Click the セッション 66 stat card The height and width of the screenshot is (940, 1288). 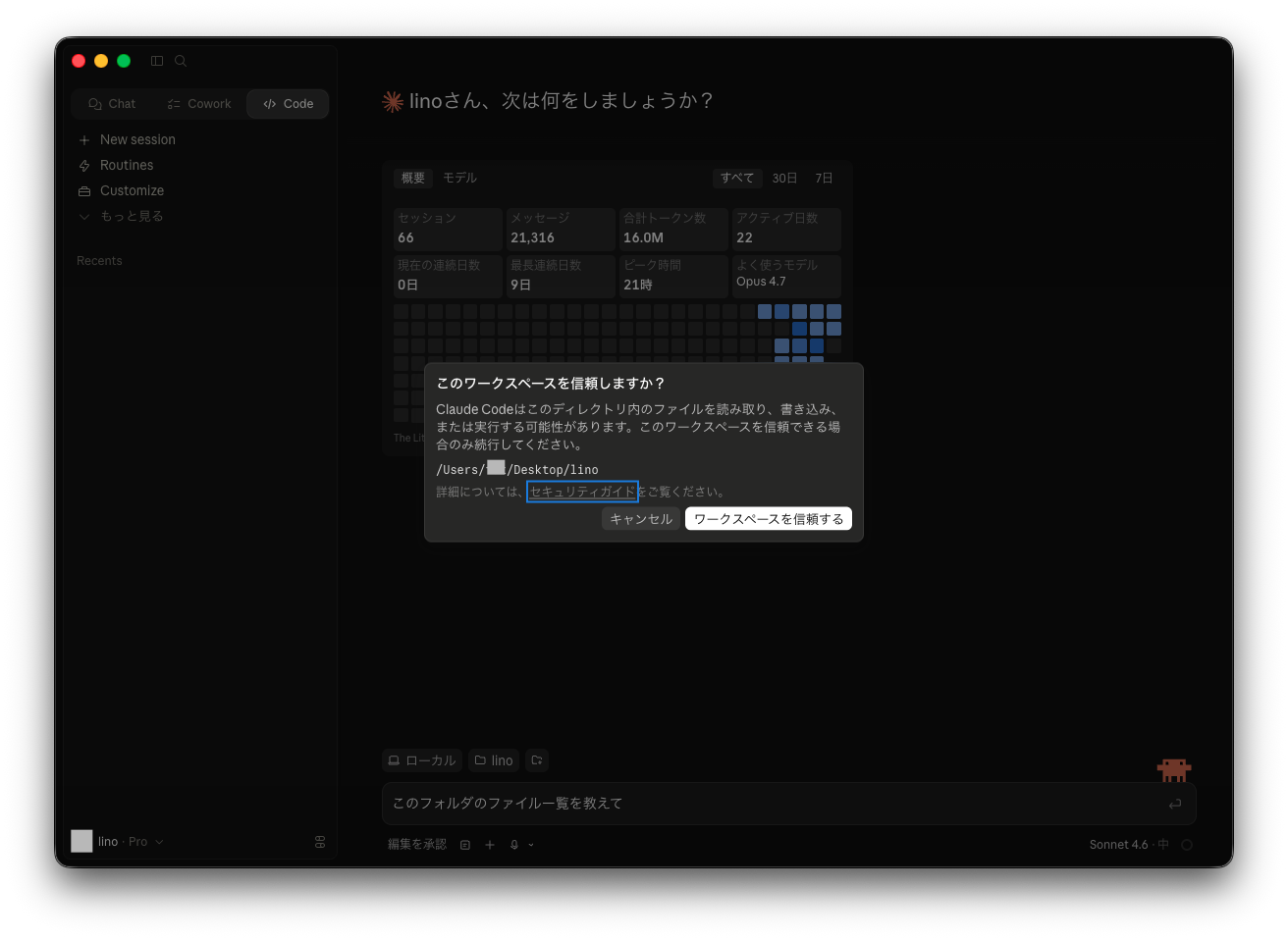[x=448, y=229]
